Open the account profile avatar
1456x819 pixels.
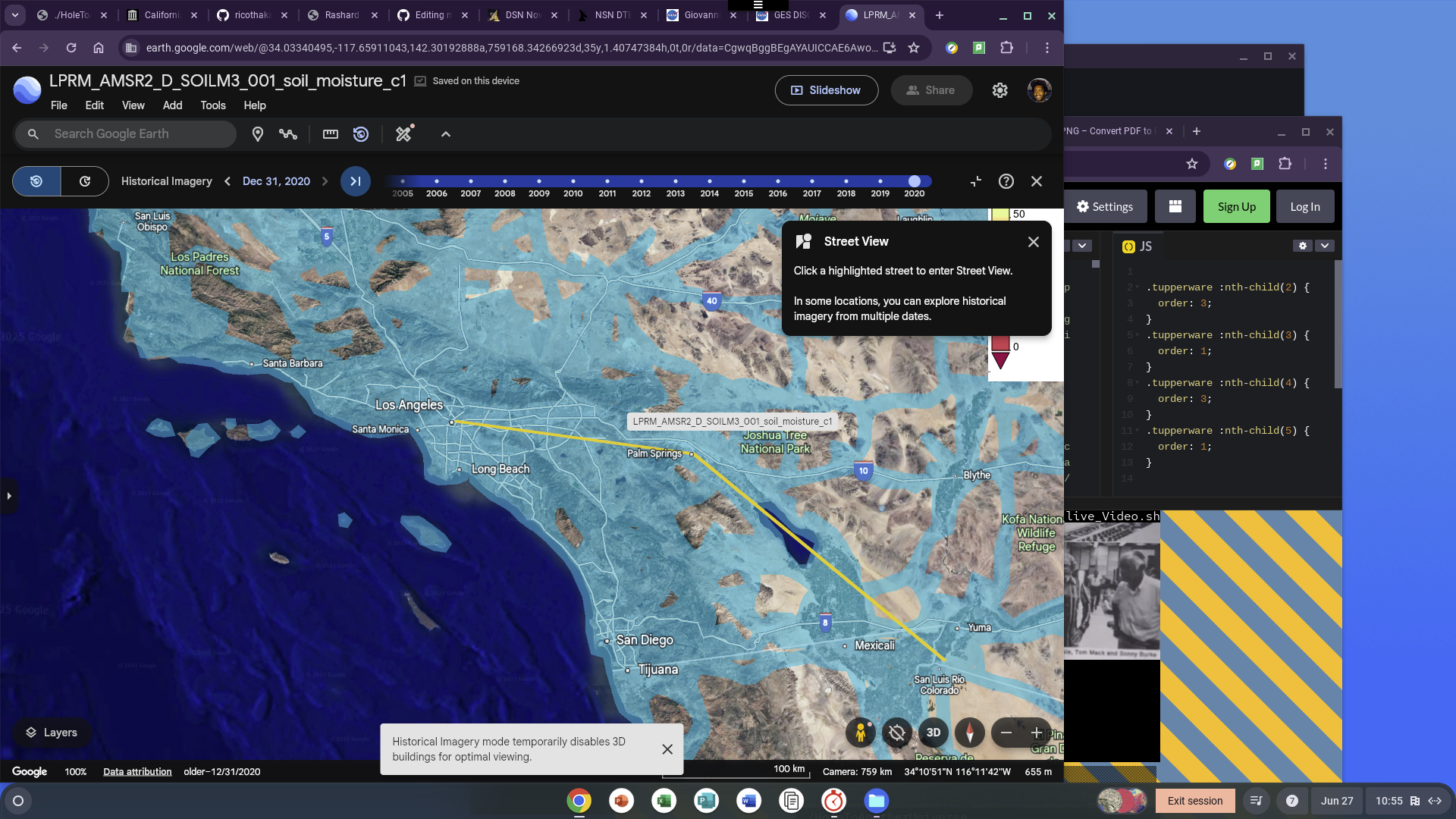tap(1040, 90)
